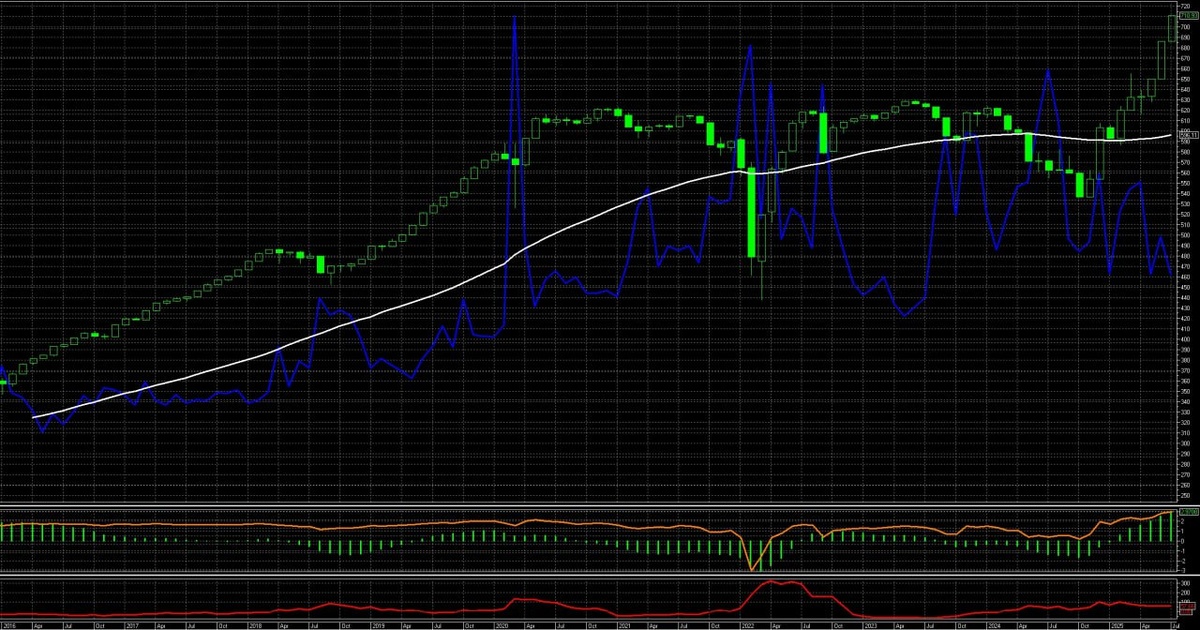Click the 720 price axis label
The image size is (1200, 630).
tap(1185, 7)
